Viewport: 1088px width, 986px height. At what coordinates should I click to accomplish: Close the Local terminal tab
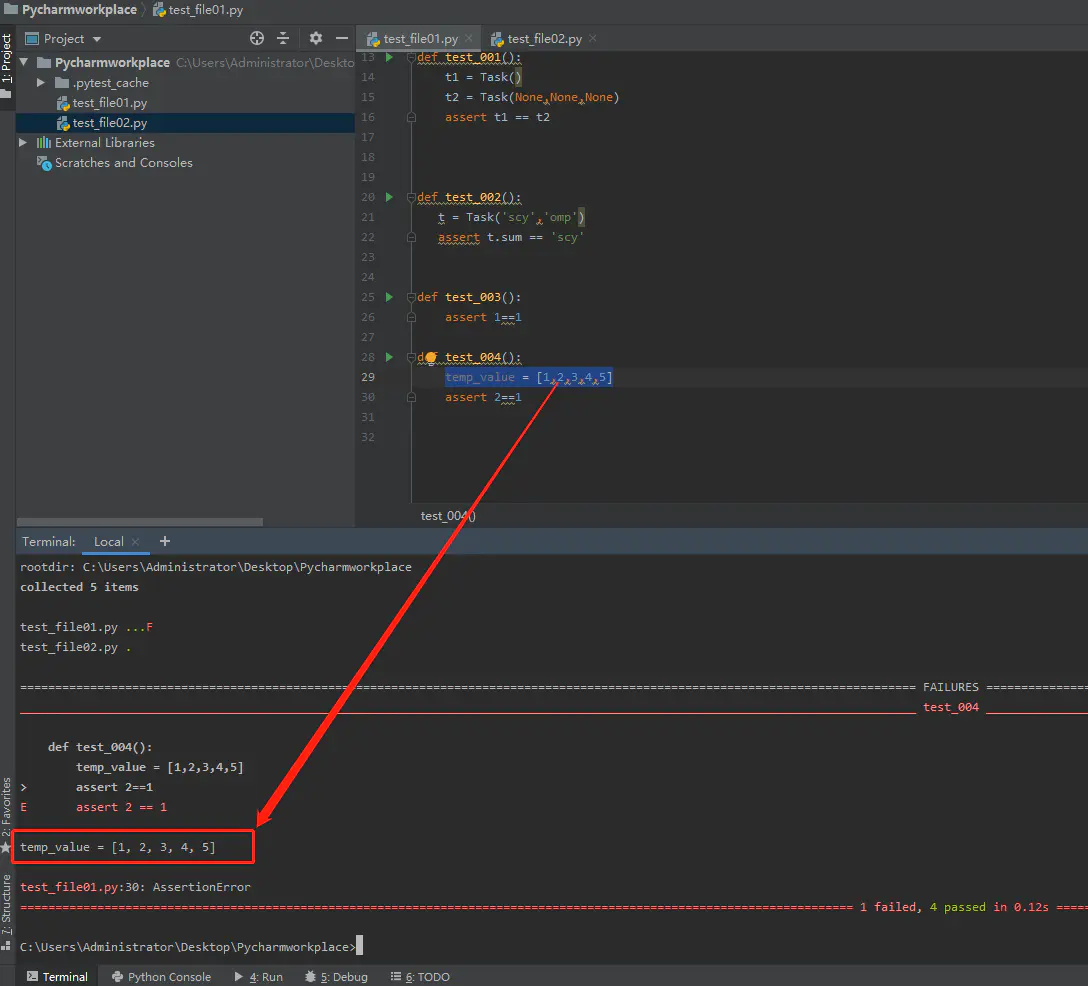[135, 542]
